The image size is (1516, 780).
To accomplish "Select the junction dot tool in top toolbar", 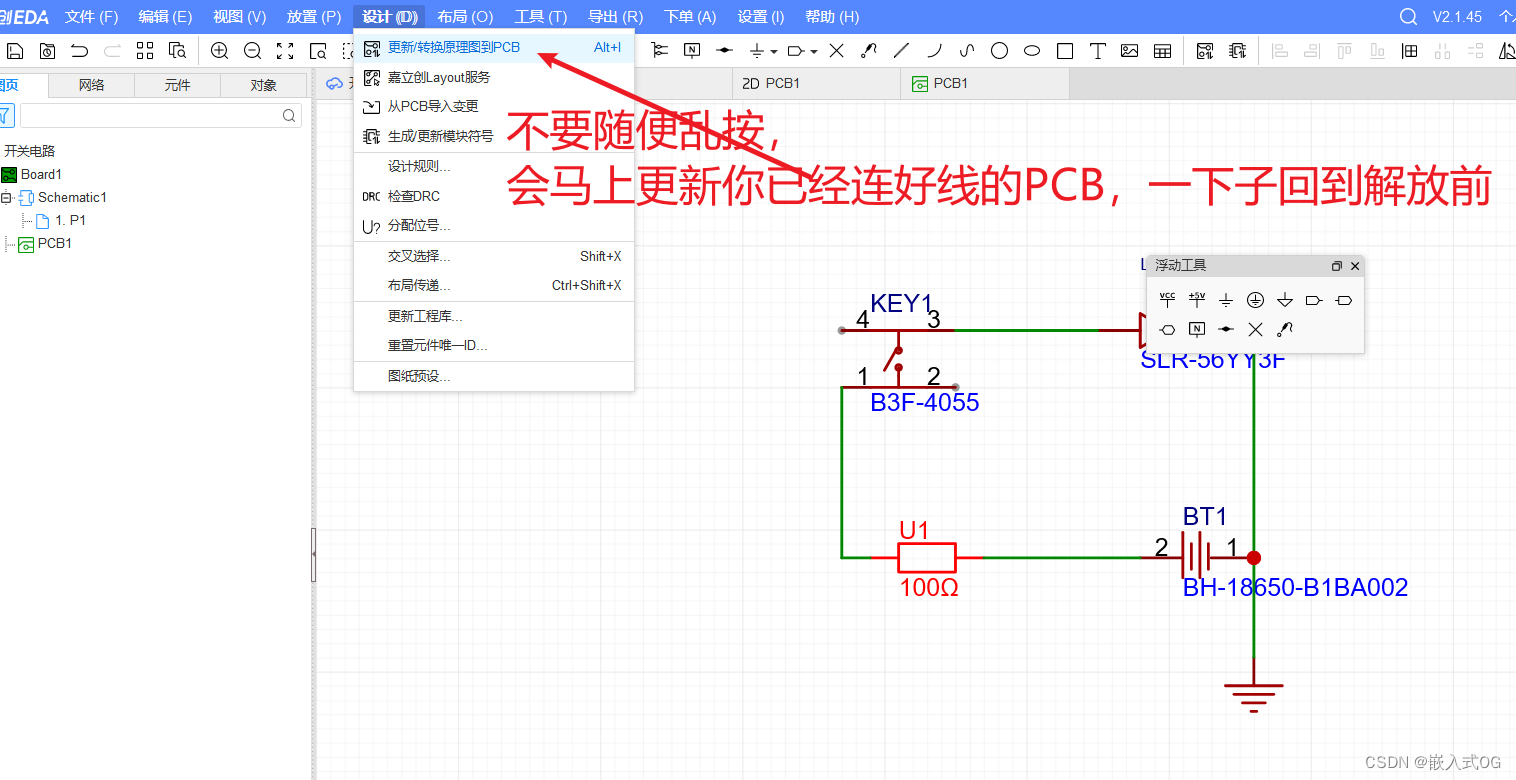I will click(x=725, y=51).
